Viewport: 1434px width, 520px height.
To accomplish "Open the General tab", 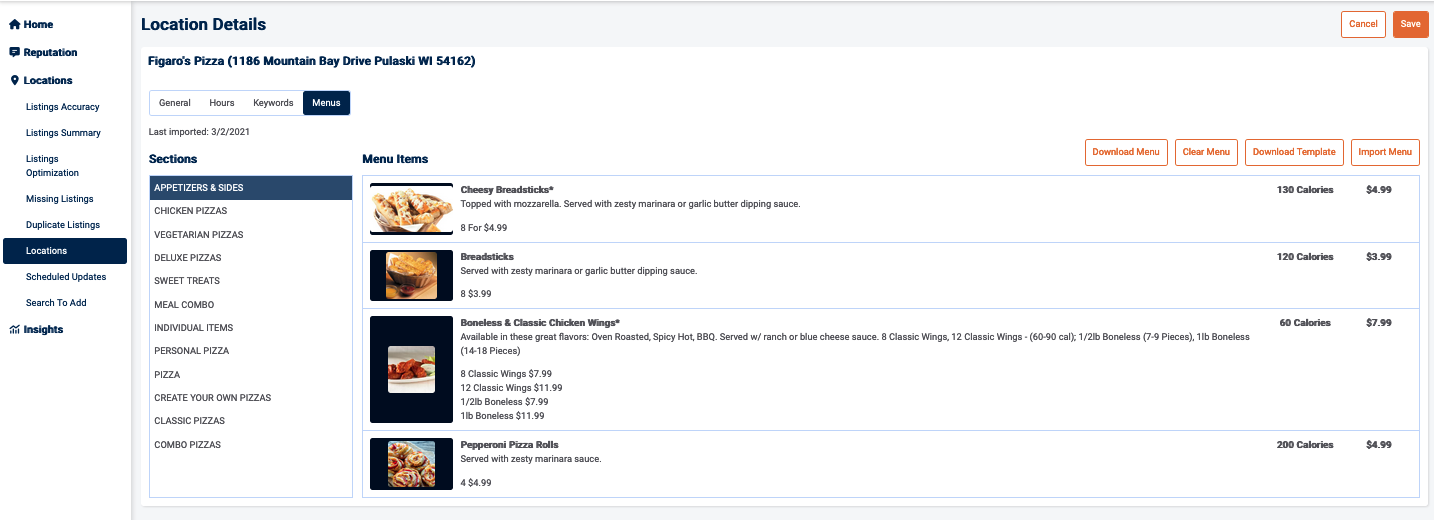I will click(175, 103).
